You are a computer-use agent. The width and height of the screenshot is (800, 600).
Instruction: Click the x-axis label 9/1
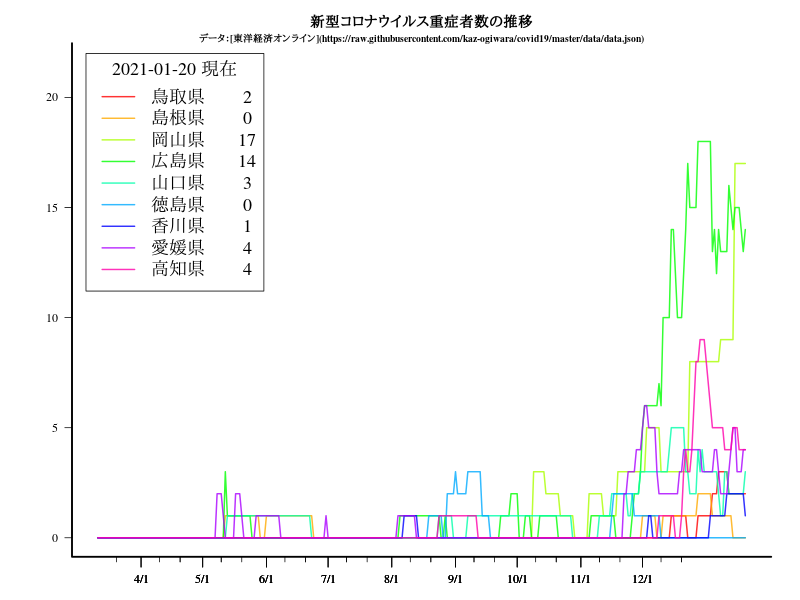(455, 579)
